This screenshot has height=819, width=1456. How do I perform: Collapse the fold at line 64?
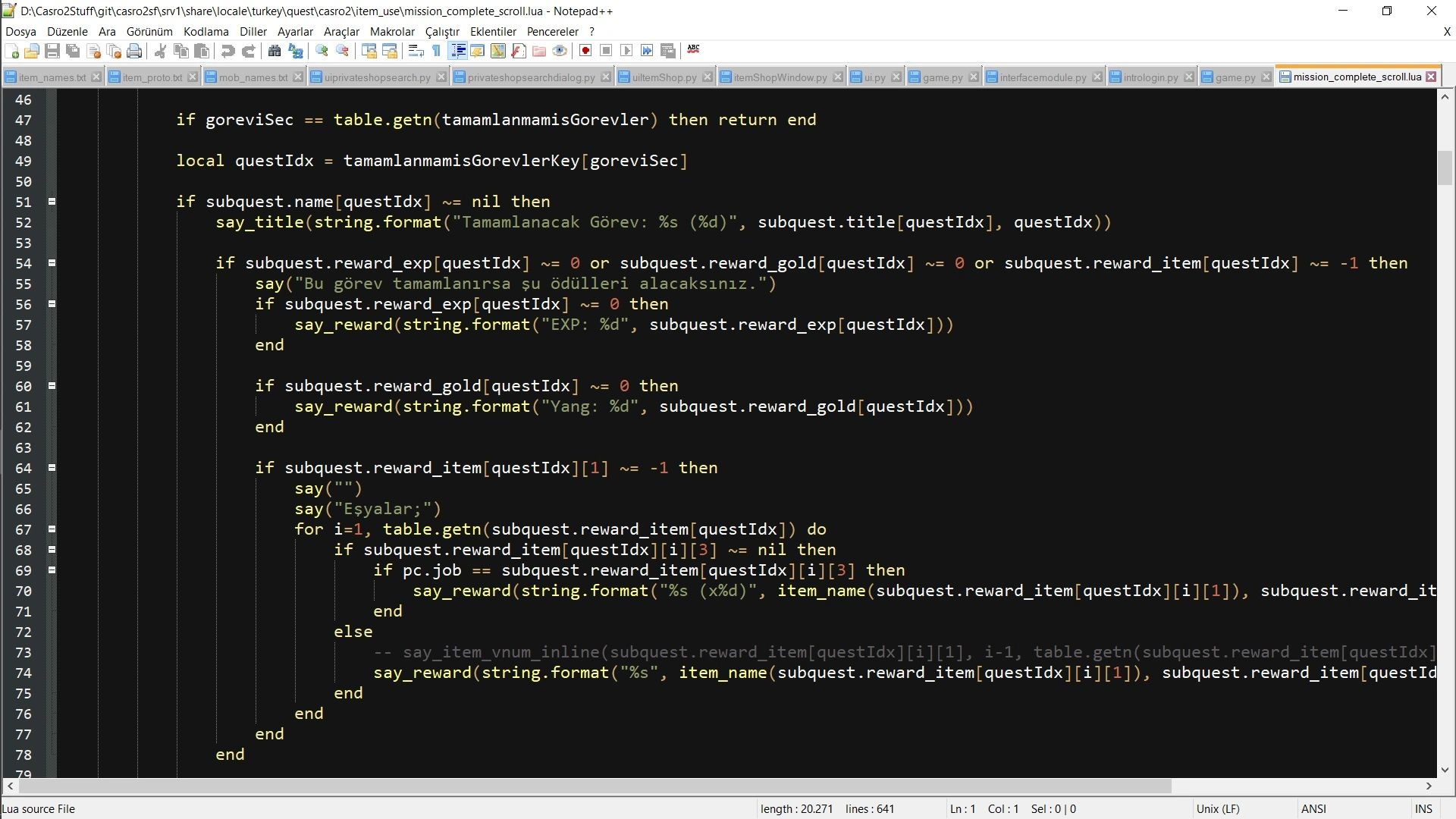52,468
